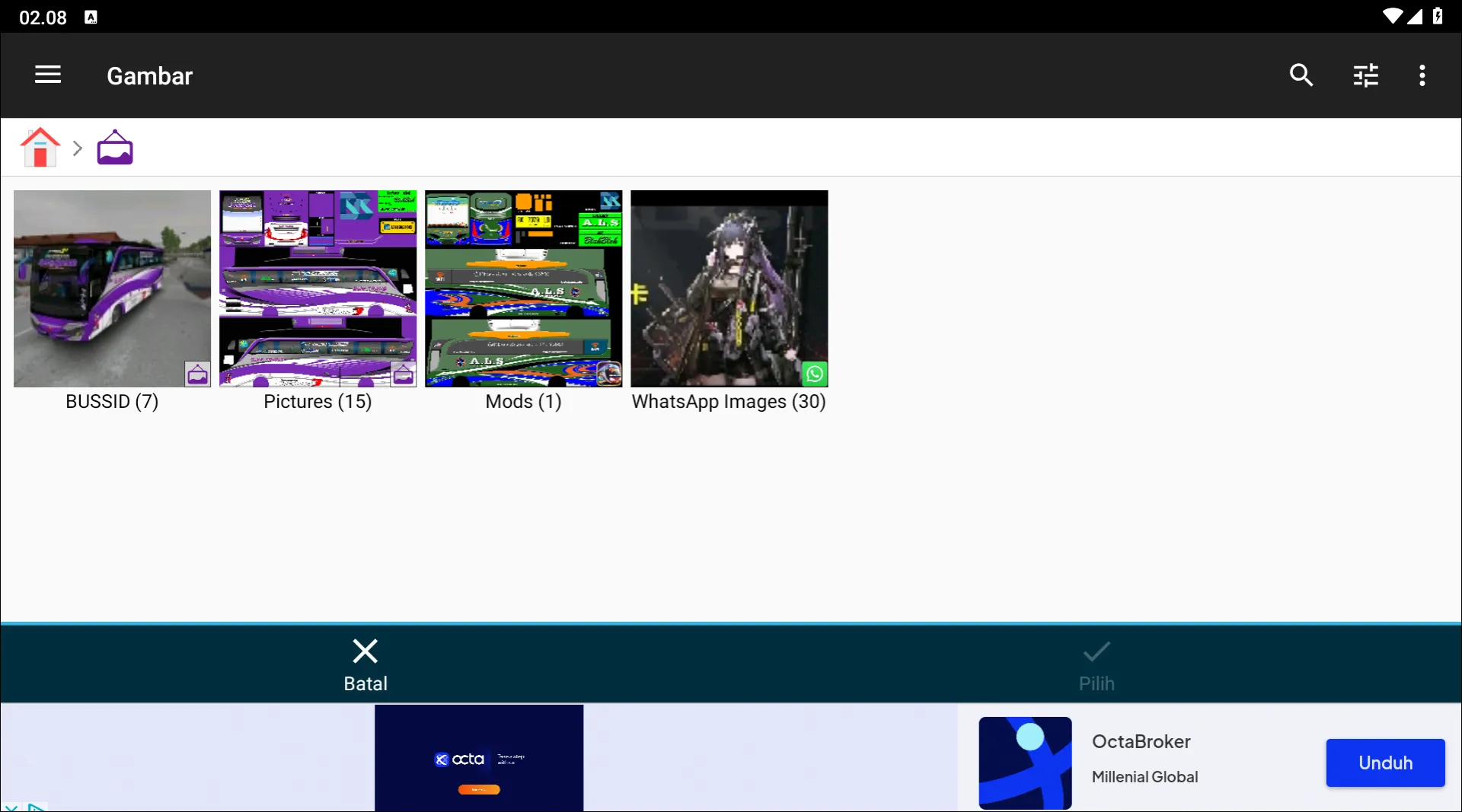
Task: Click the purple gallery breadcrumb icon
Action: pos(115,148)
